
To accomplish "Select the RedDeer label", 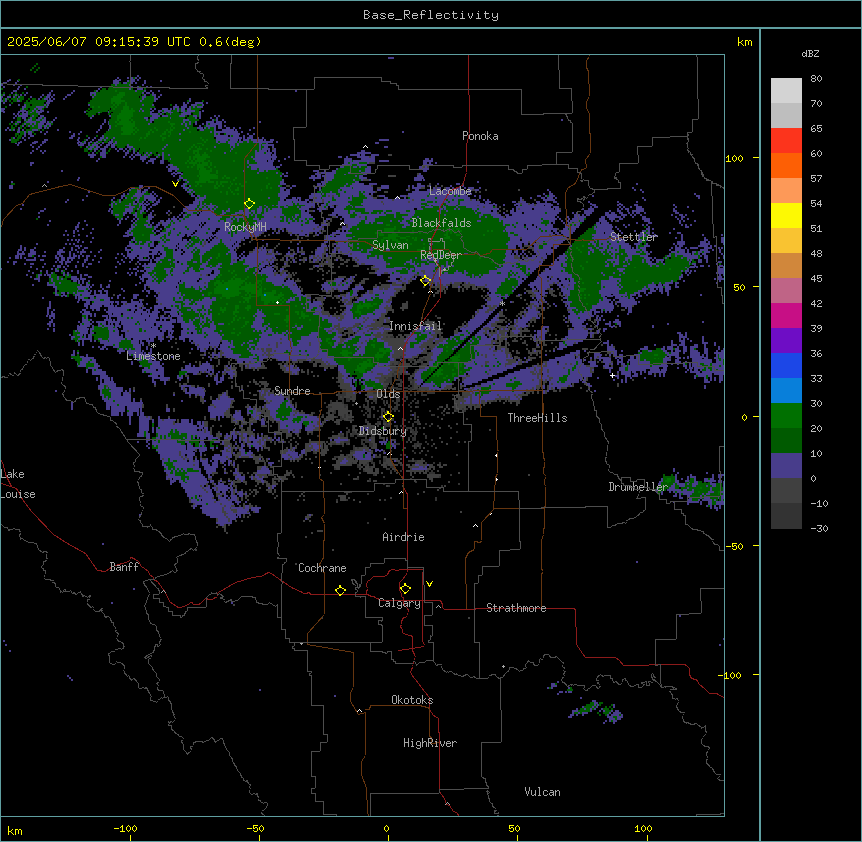I will coord(441,255).
